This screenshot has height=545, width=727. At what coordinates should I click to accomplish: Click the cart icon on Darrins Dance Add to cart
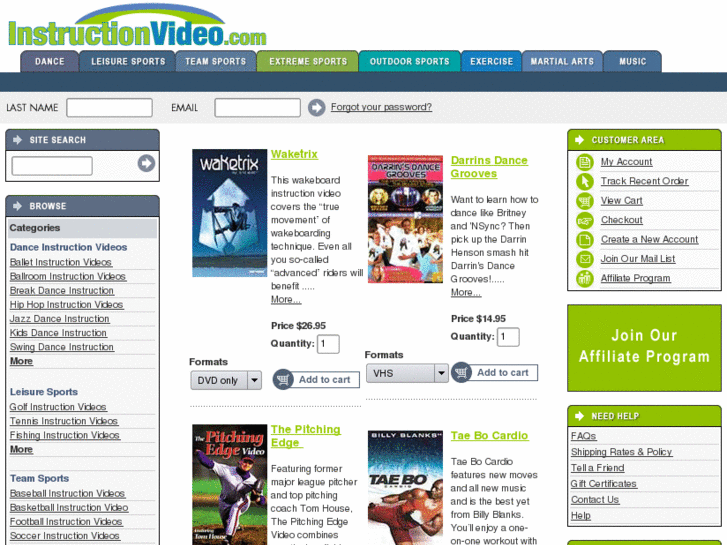[461, 372]
